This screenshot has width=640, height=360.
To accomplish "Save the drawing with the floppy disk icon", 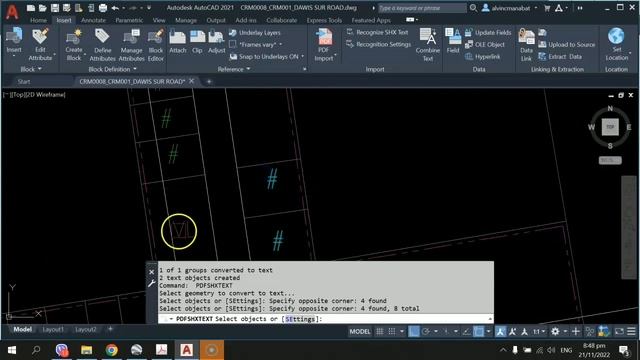I will (x=55, y=8).
